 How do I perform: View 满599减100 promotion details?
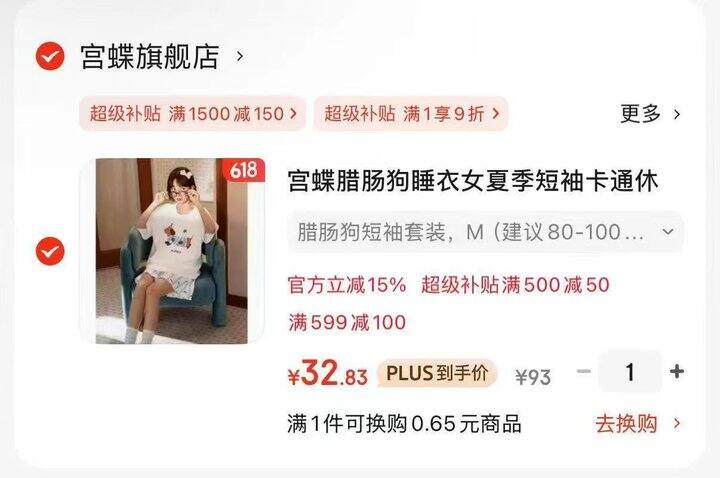pos(347,322)
